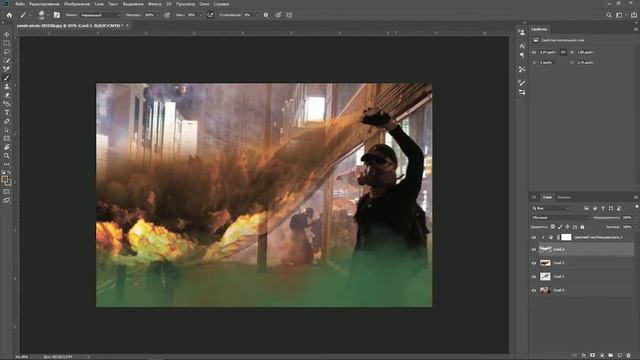Open the brush preset picker arrow

click(49, 15)
